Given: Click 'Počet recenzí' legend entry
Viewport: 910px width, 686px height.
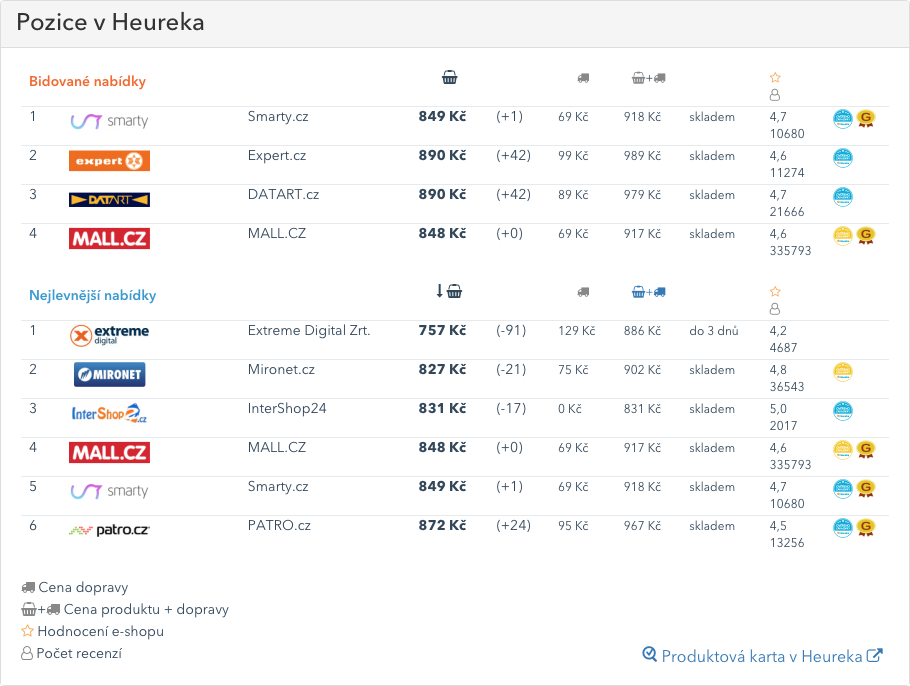Looking at the screenshot, I should pyautogui.click(x=72, y=653).
